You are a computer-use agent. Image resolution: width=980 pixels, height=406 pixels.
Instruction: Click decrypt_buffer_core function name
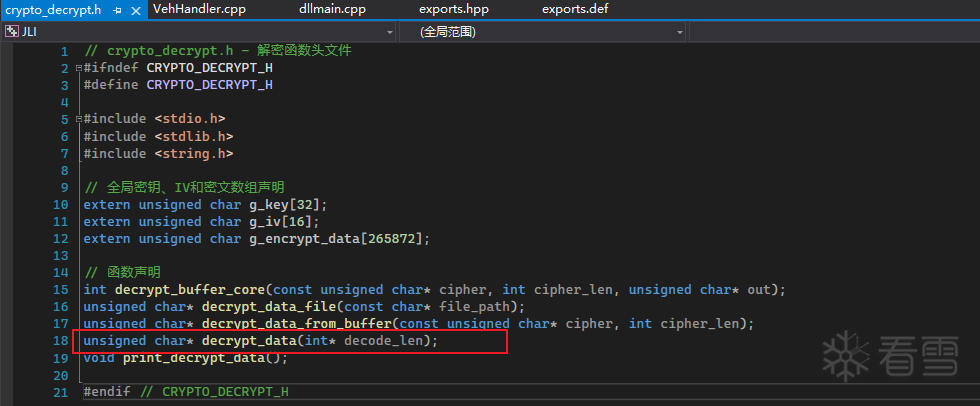pyautogui.click(x=190, y=290)
